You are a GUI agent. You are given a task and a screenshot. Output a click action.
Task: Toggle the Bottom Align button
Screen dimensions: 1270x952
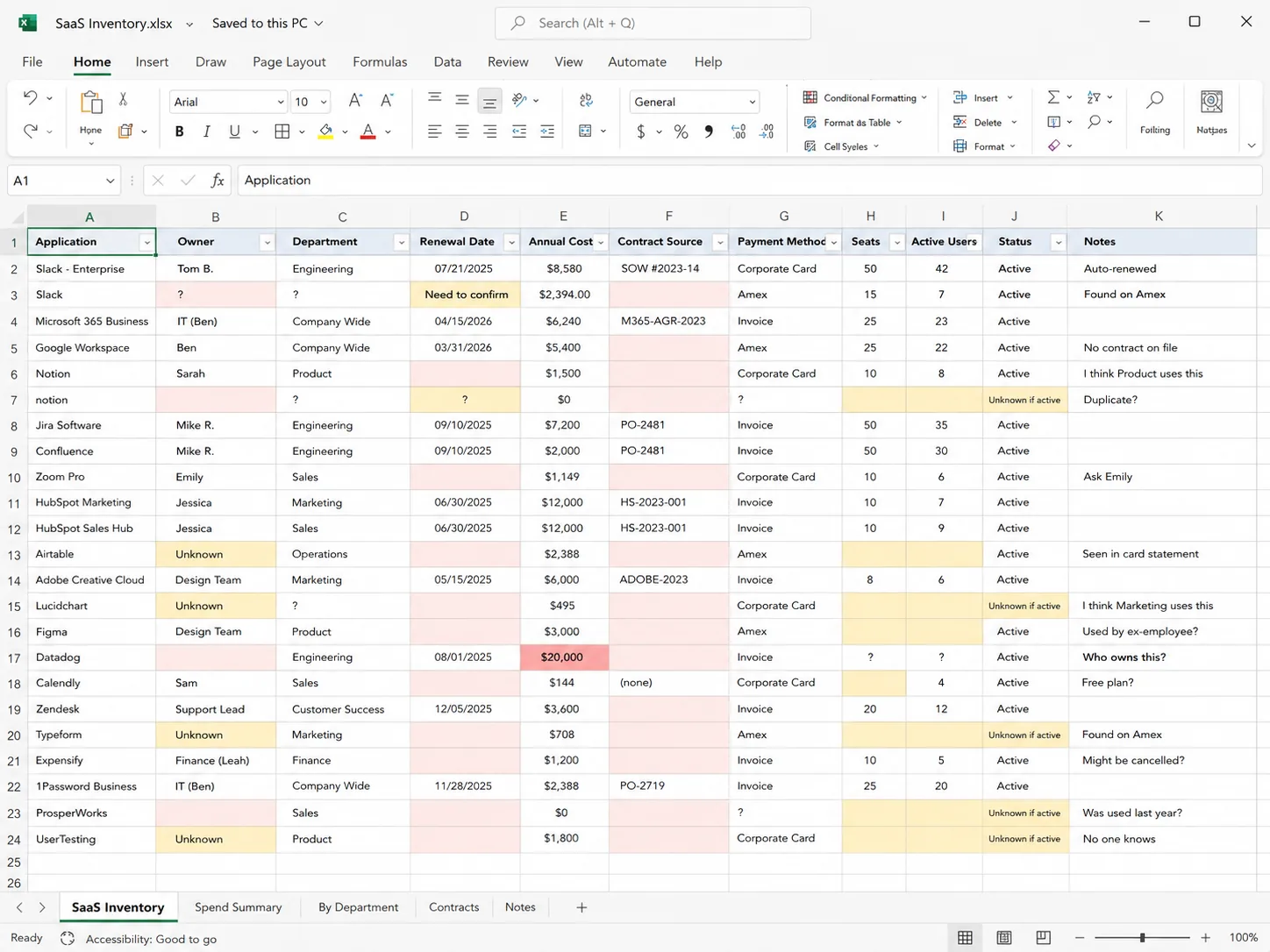(x=489, y=102)
